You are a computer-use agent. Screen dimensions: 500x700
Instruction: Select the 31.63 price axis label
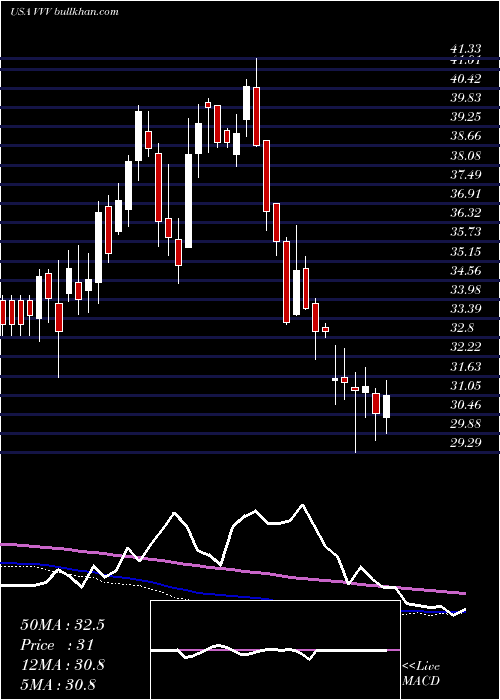[466, 366]
